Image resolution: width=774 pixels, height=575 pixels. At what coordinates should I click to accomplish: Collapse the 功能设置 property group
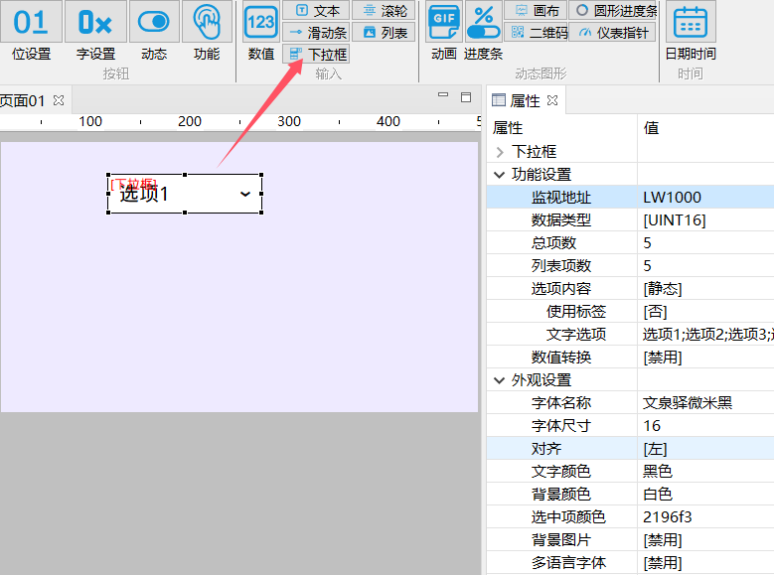500,175
